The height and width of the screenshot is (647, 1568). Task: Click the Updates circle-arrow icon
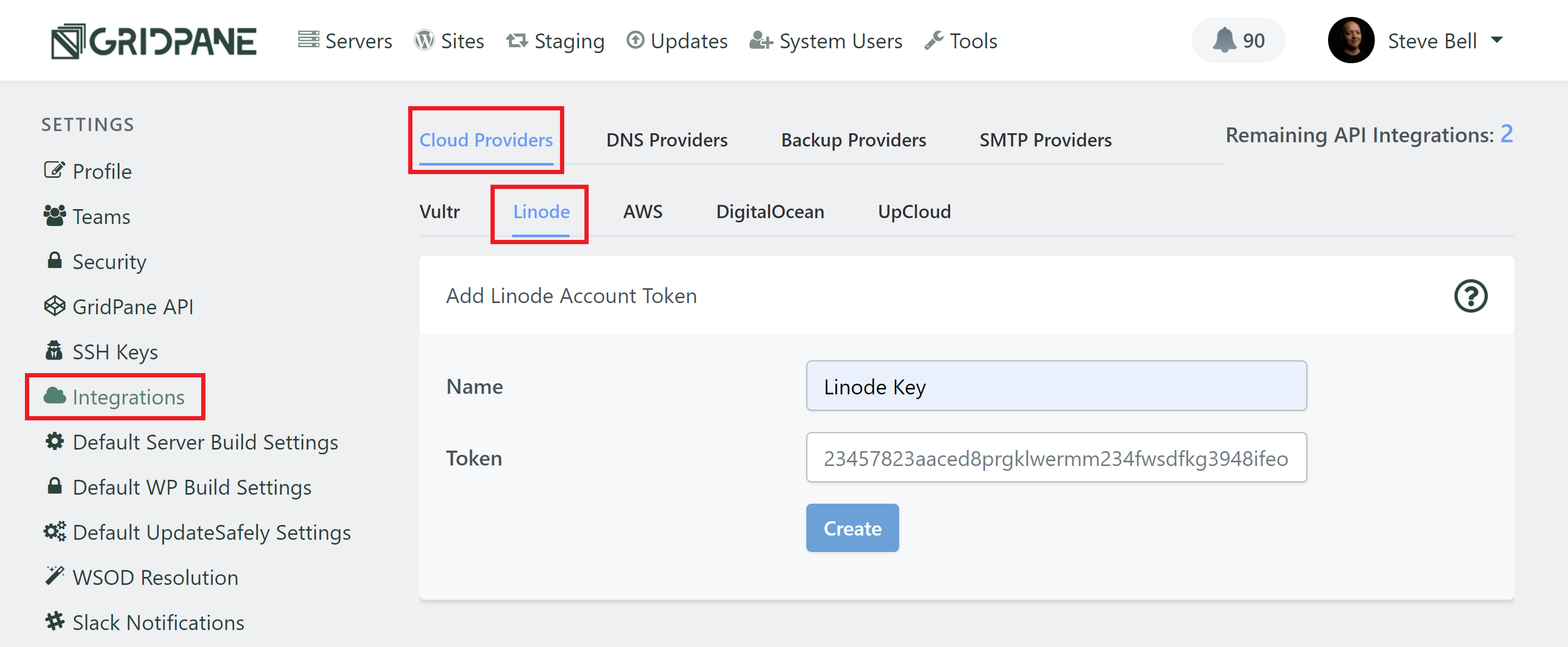tap(635, 40)
